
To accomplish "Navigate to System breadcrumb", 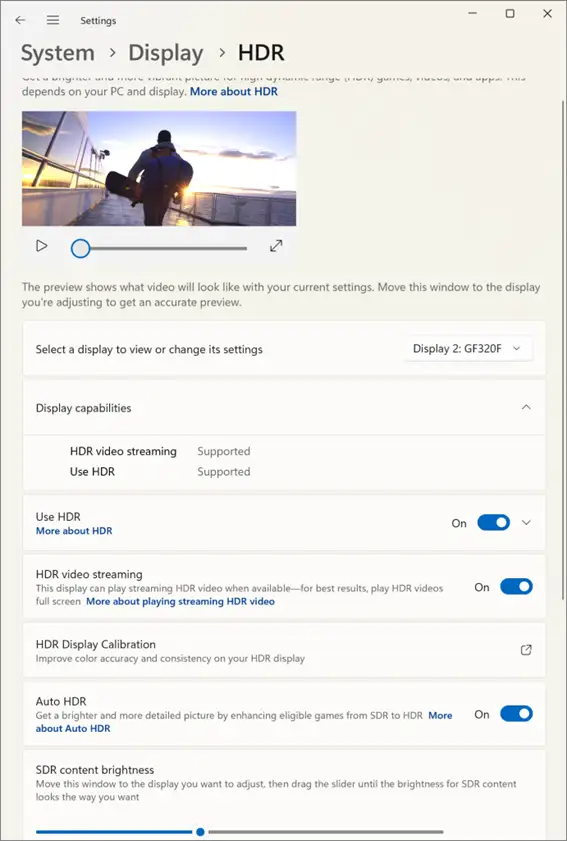I will pyautogui.click(x=57, y=53).
